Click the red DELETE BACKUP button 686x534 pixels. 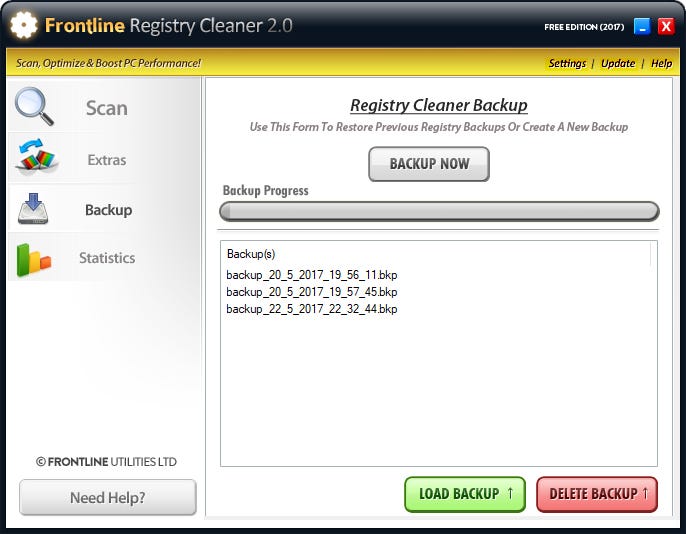click(x=597, y=494)
